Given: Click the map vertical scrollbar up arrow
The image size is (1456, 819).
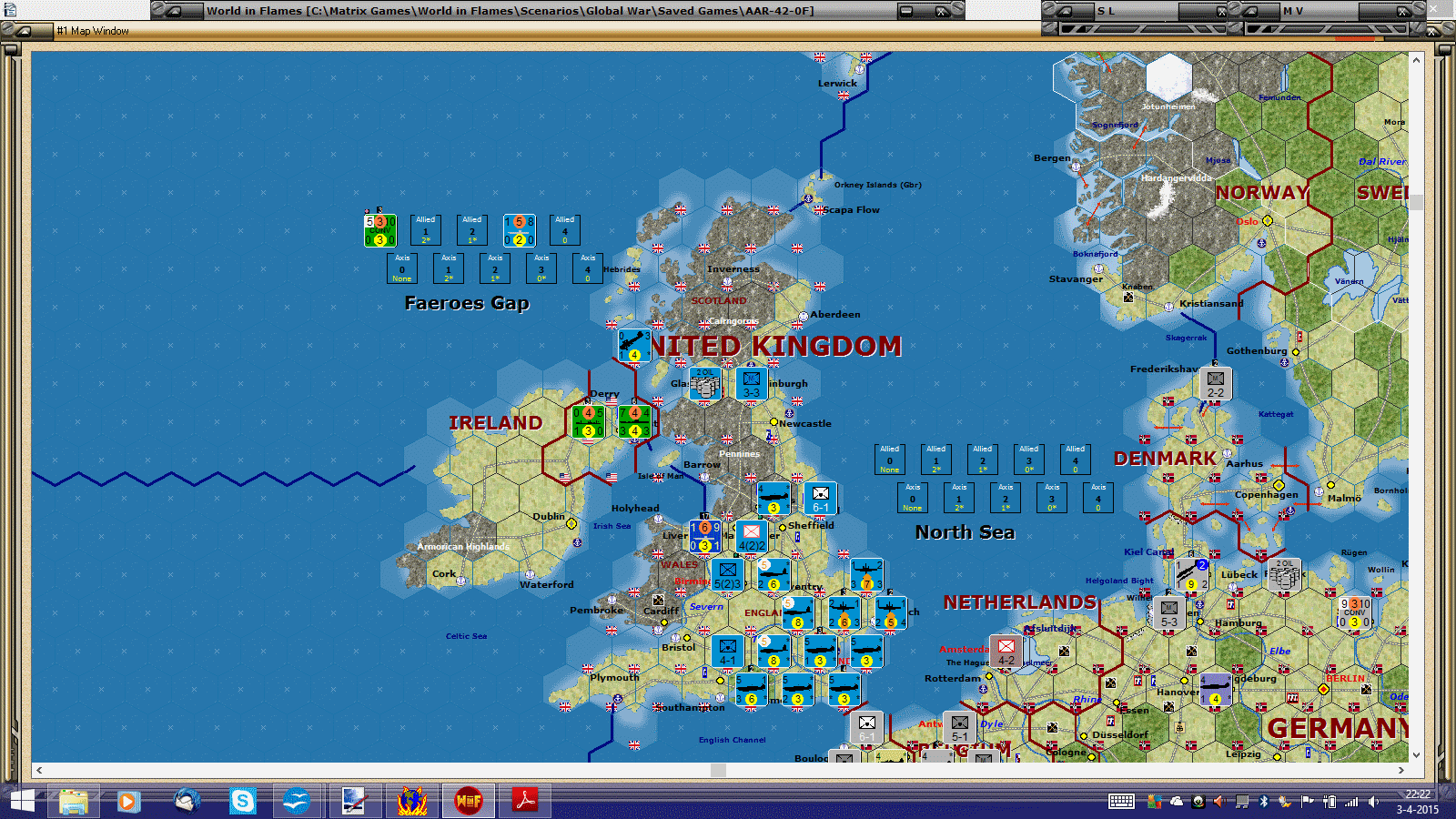Looking at the screenshot, I should tap(1416, 59).
